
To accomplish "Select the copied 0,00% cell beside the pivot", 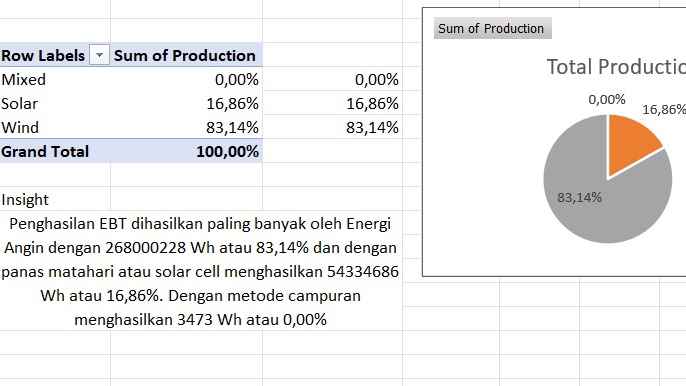I will tap(332, 79).
